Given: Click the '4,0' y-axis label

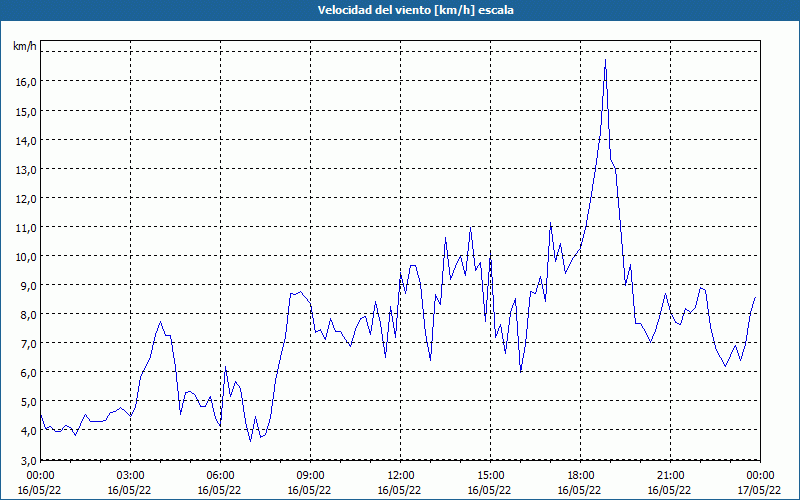Looking at the screenshot, I should 28,431.
